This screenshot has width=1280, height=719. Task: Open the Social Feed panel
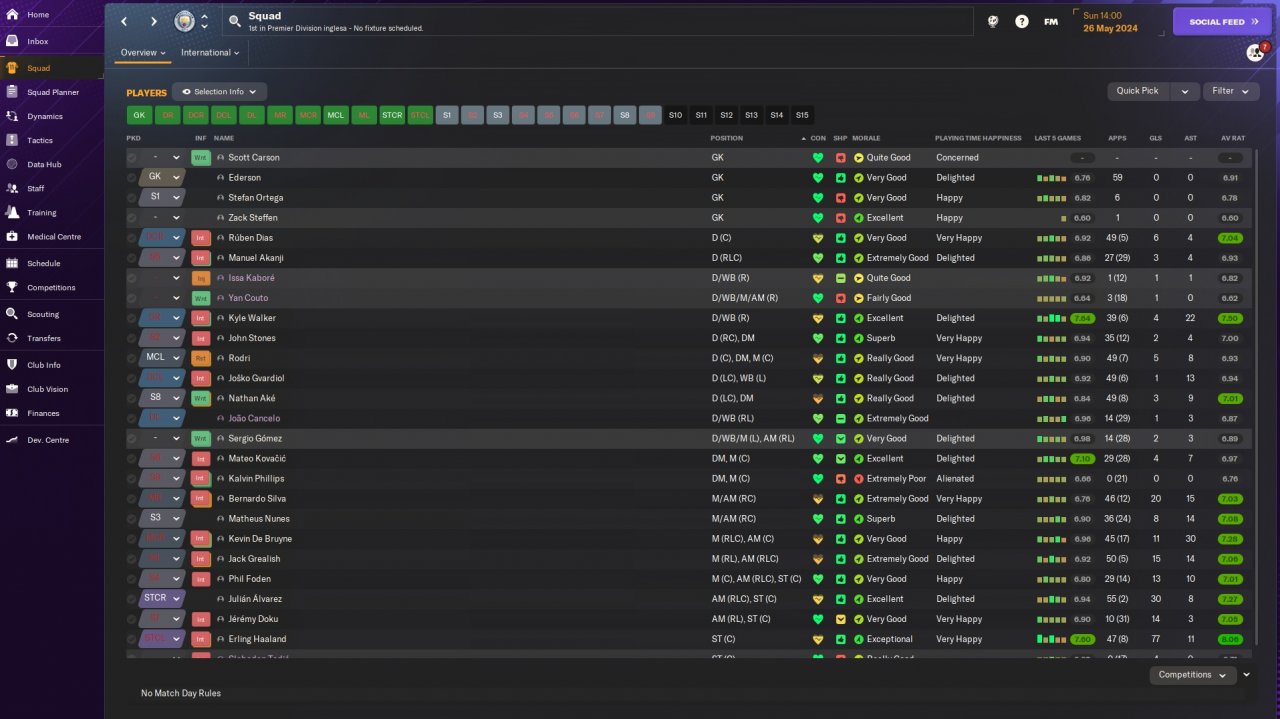(1222, 21)
